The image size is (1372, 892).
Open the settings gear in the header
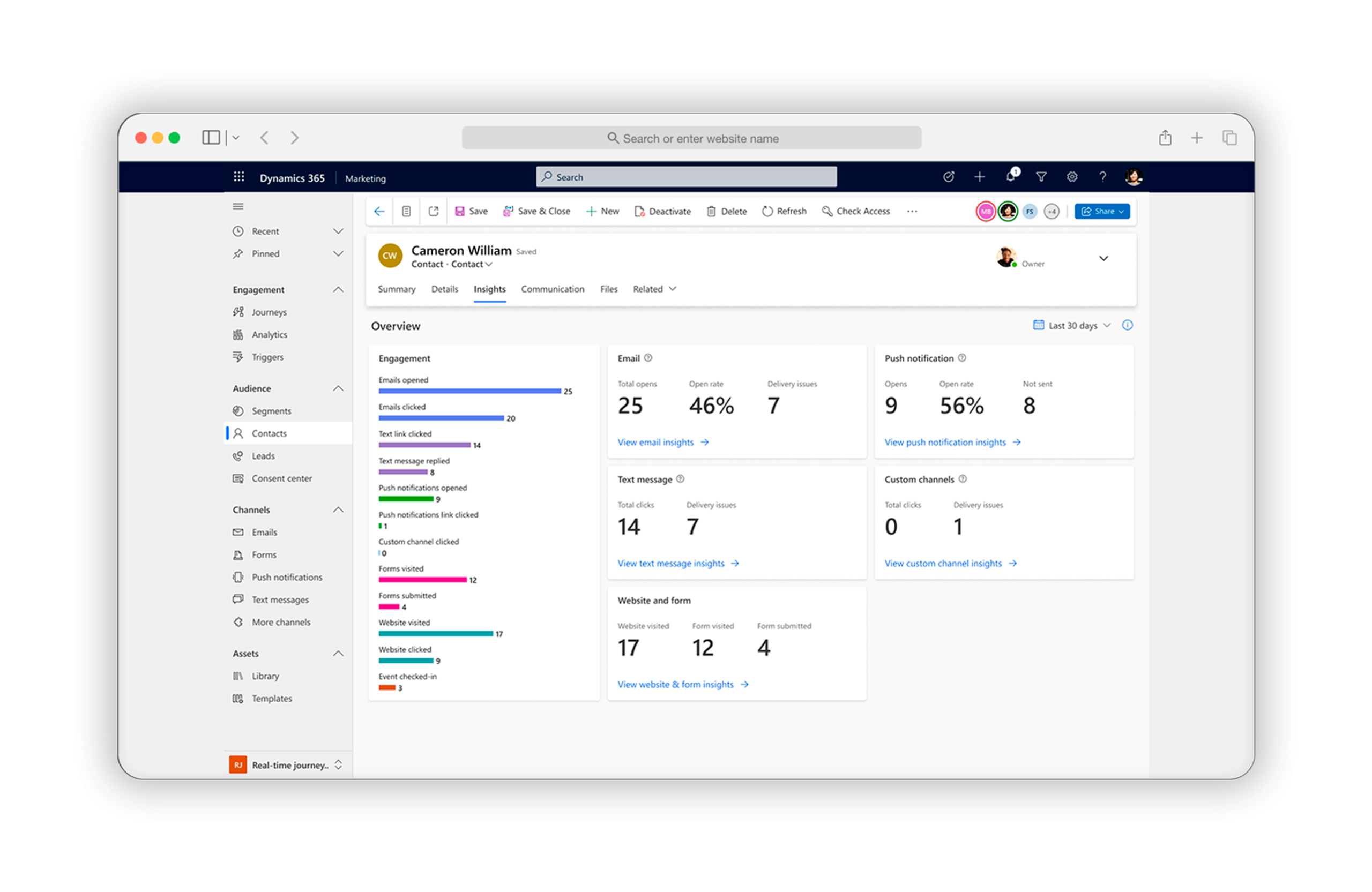[1072, 177]
